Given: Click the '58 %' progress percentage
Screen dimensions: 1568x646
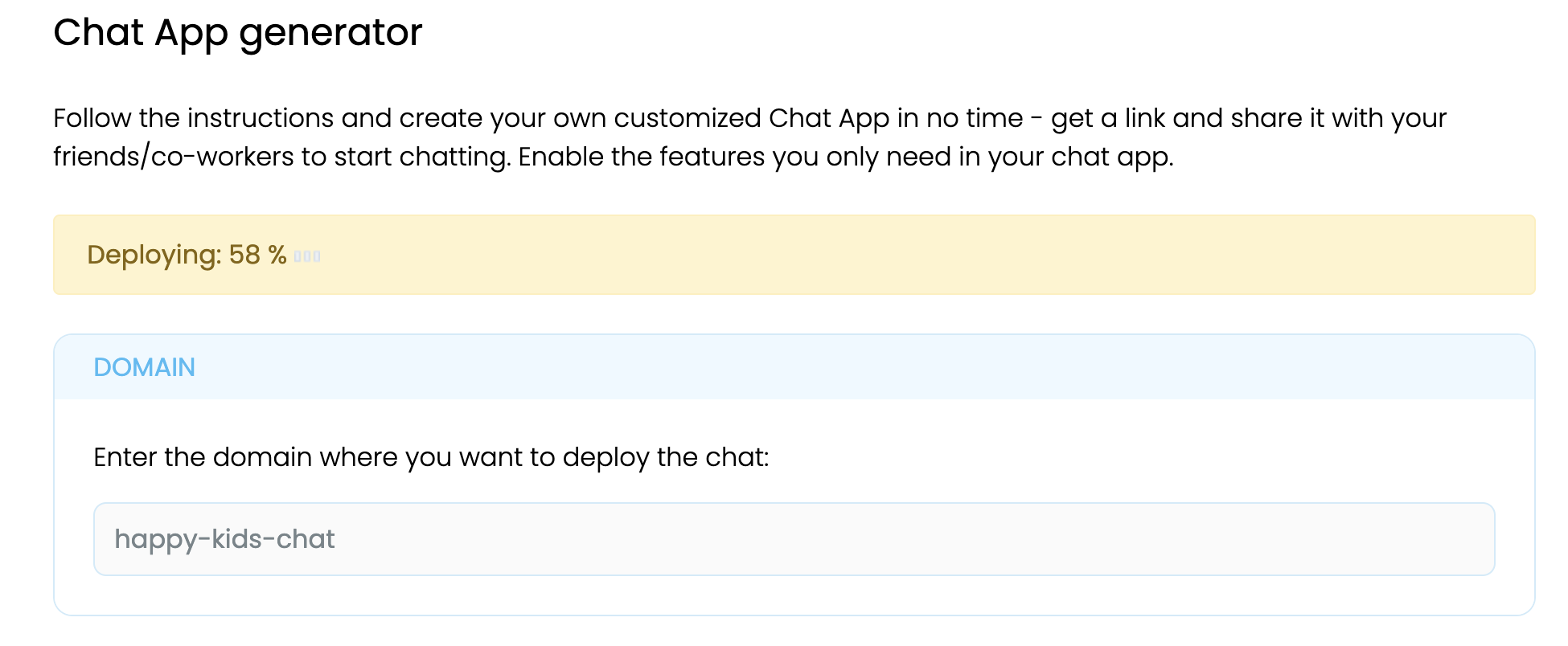Looking at the screenshot, I should coord(257,255).
